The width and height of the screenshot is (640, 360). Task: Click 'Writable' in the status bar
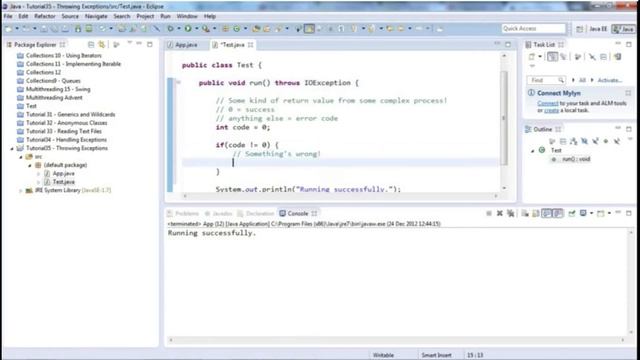[383, 355]
